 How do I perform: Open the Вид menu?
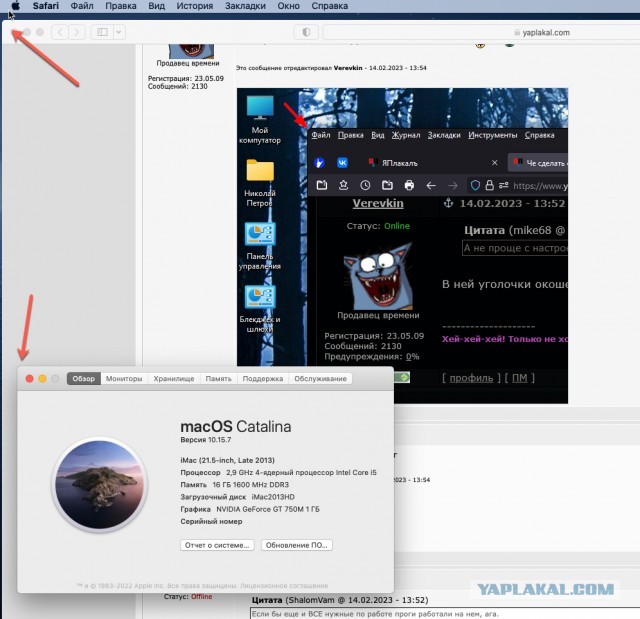[156, 6]
